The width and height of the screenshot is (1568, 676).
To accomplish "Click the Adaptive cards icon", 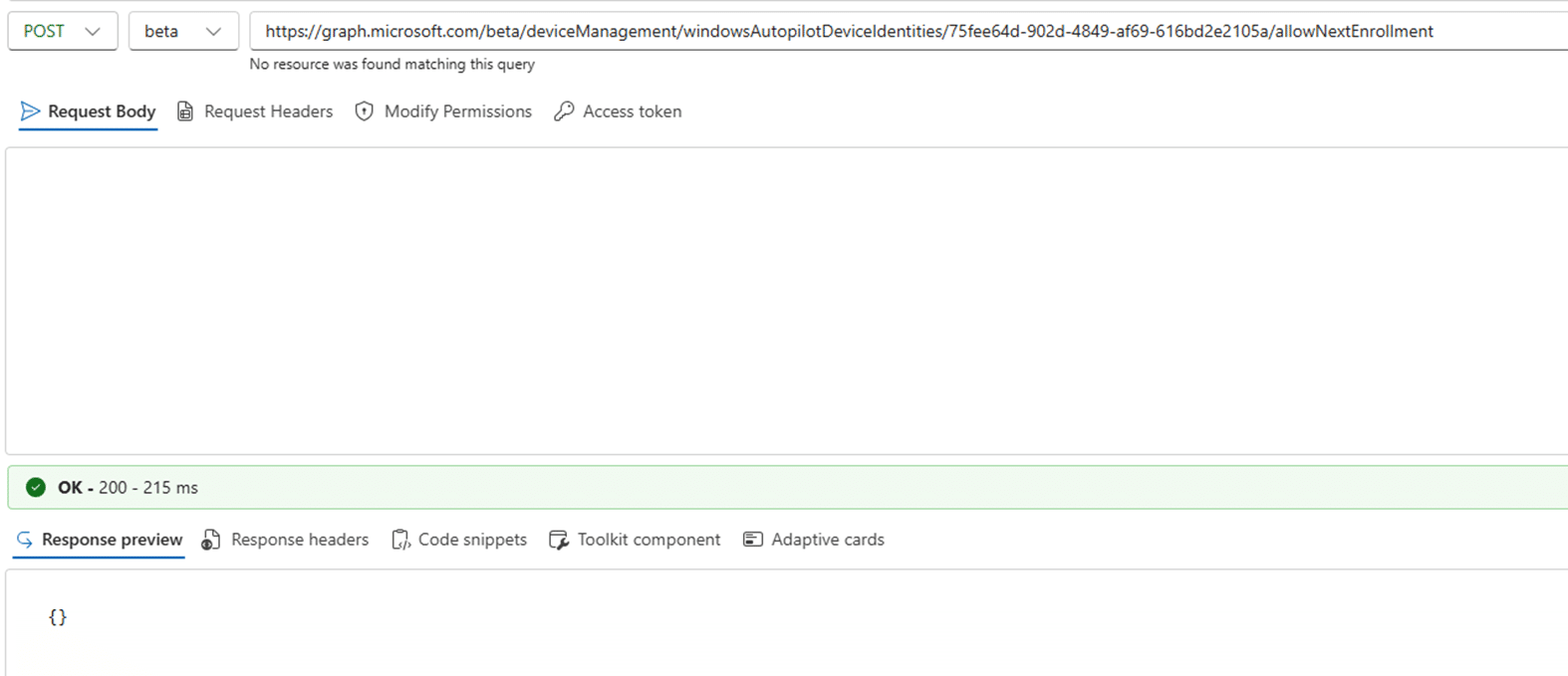I will click(x=753, y=539).
